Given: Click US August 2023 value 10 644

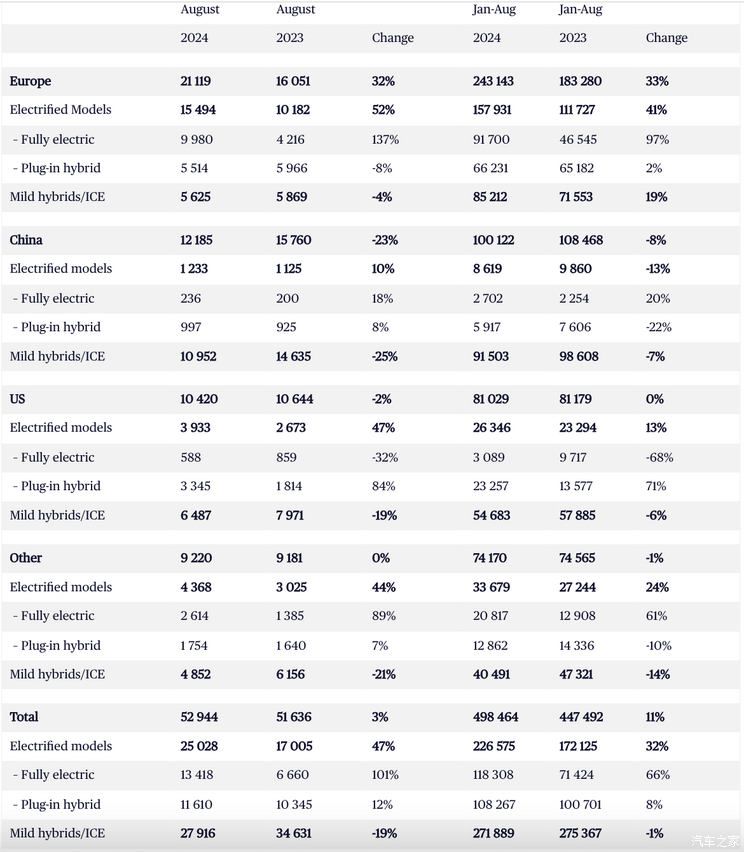Looking at the screenshot, I should [294, 399].
